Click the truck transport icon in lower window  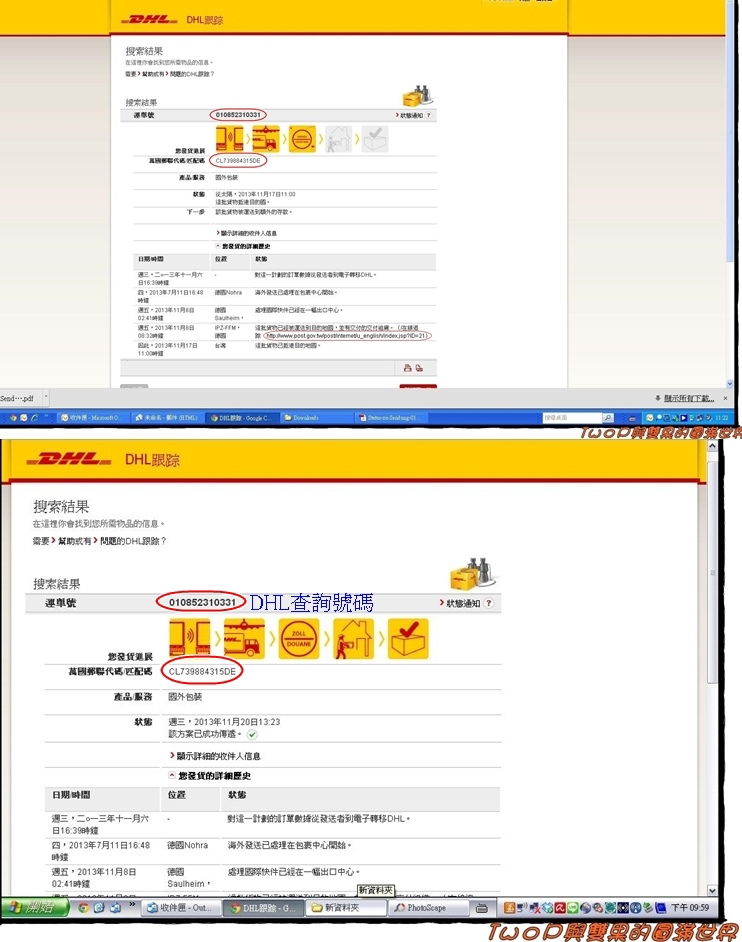coord(244,639)
